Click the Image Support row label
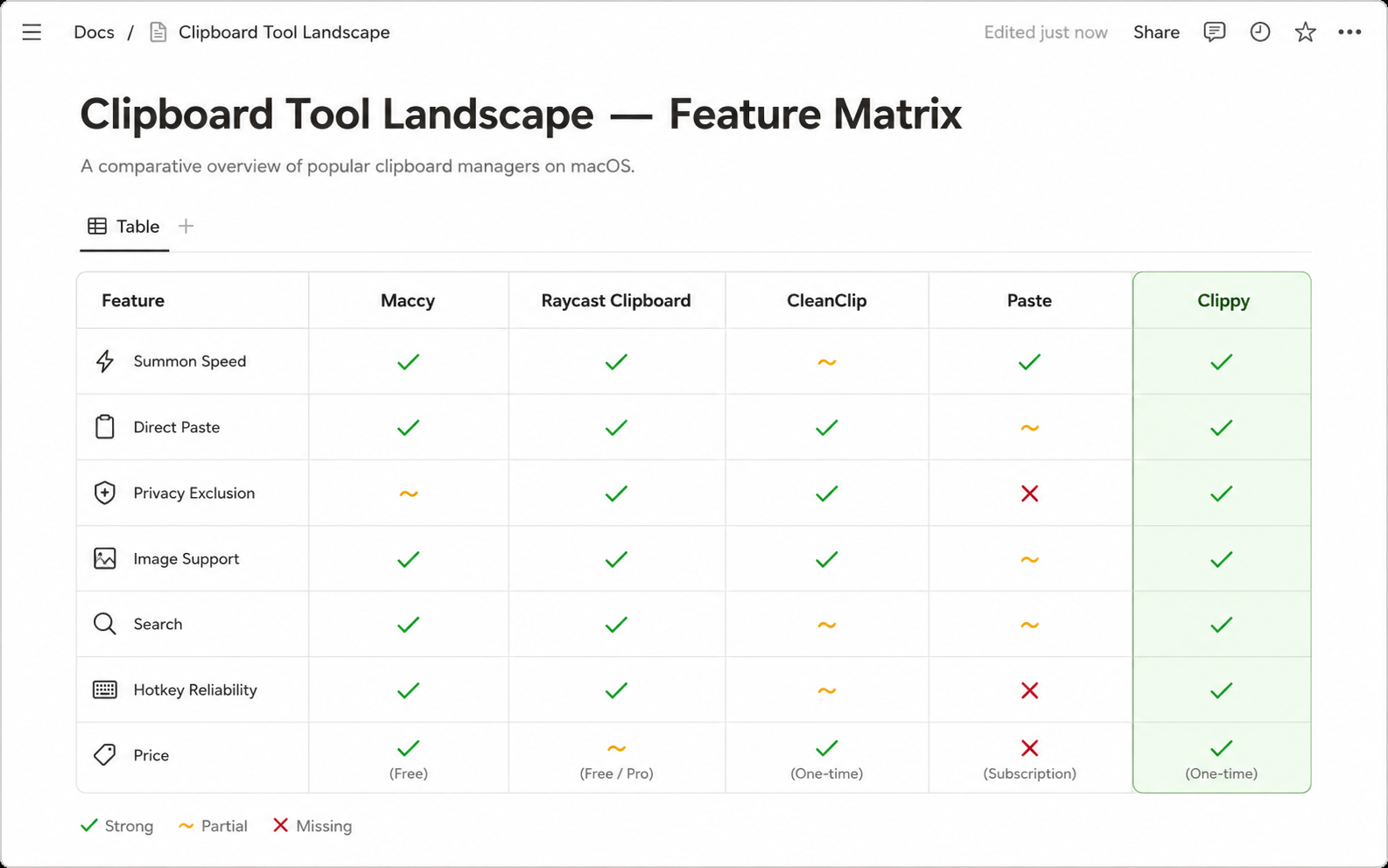 pos(186,558)
